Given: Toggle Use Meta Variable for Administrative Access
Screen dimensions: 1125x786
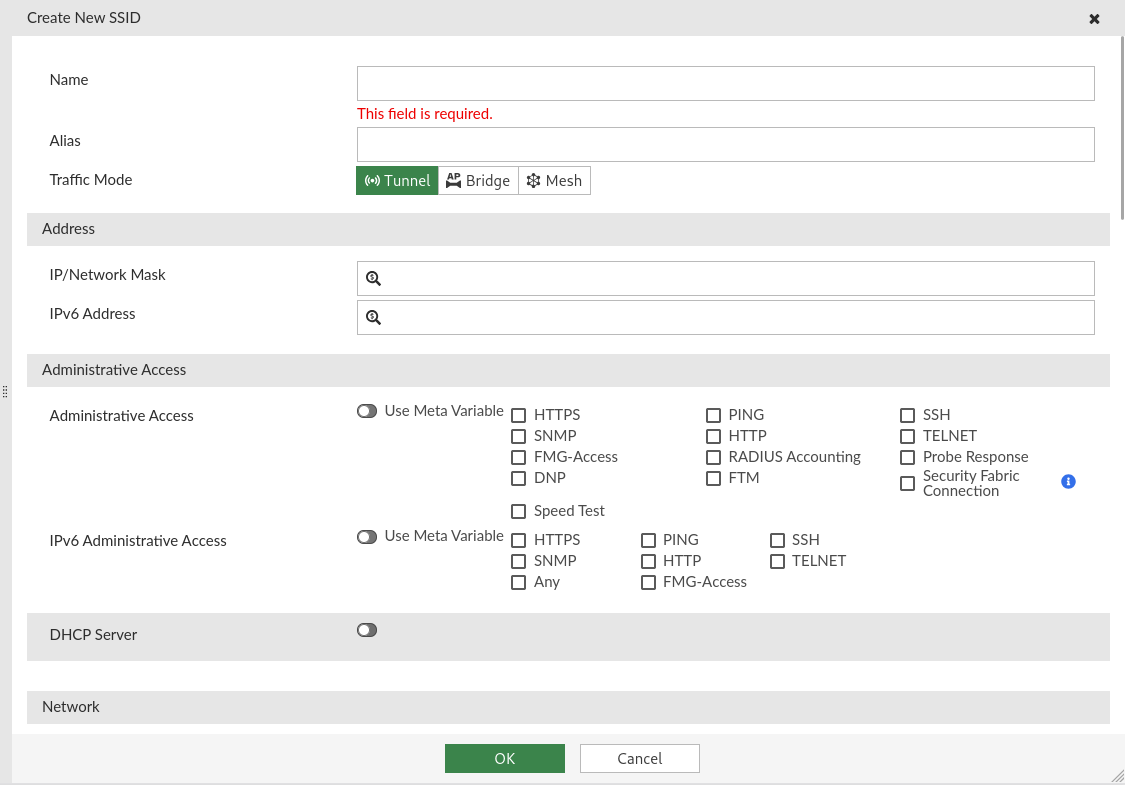Looking at the screenshot, I should click(x=367, y=411).
